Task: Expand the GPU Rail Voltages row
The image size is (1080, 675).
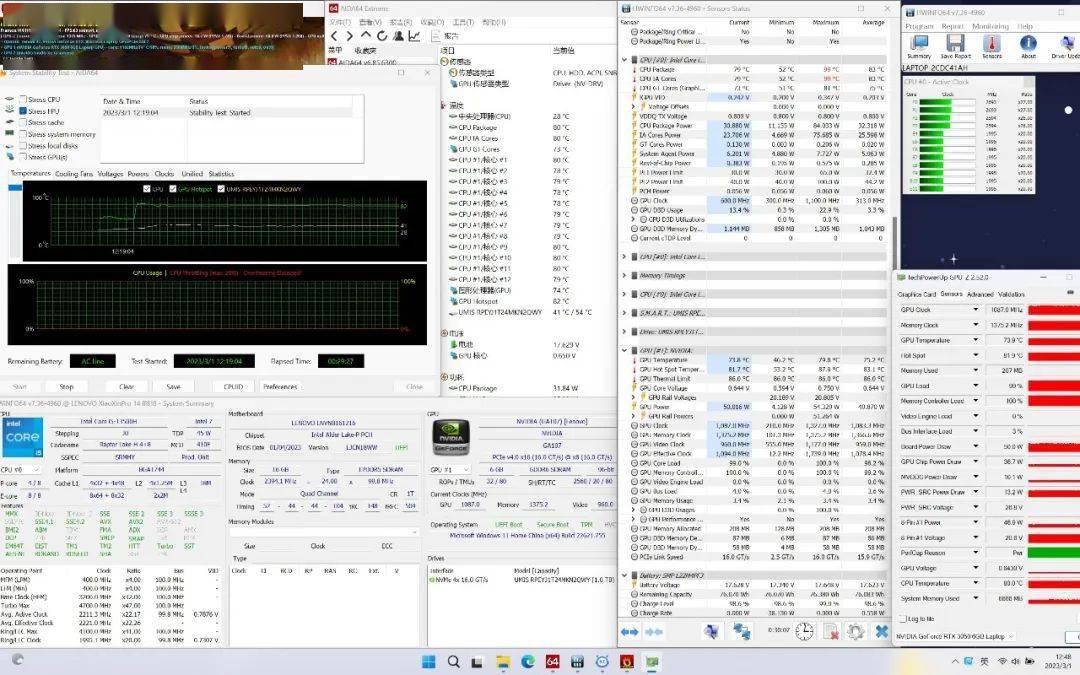Action: coord(634,397)
